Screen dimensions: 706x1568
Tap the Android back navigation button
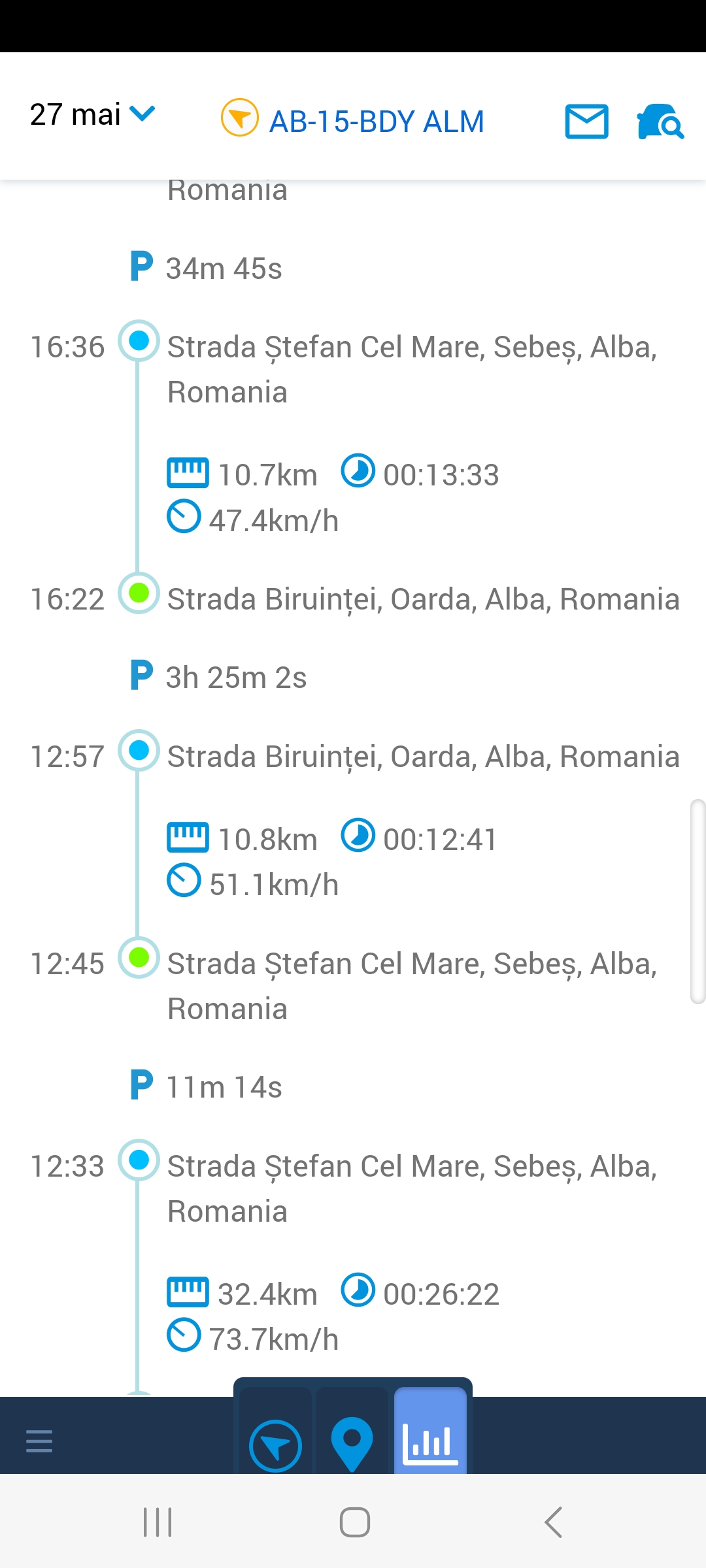[553, 1522]
